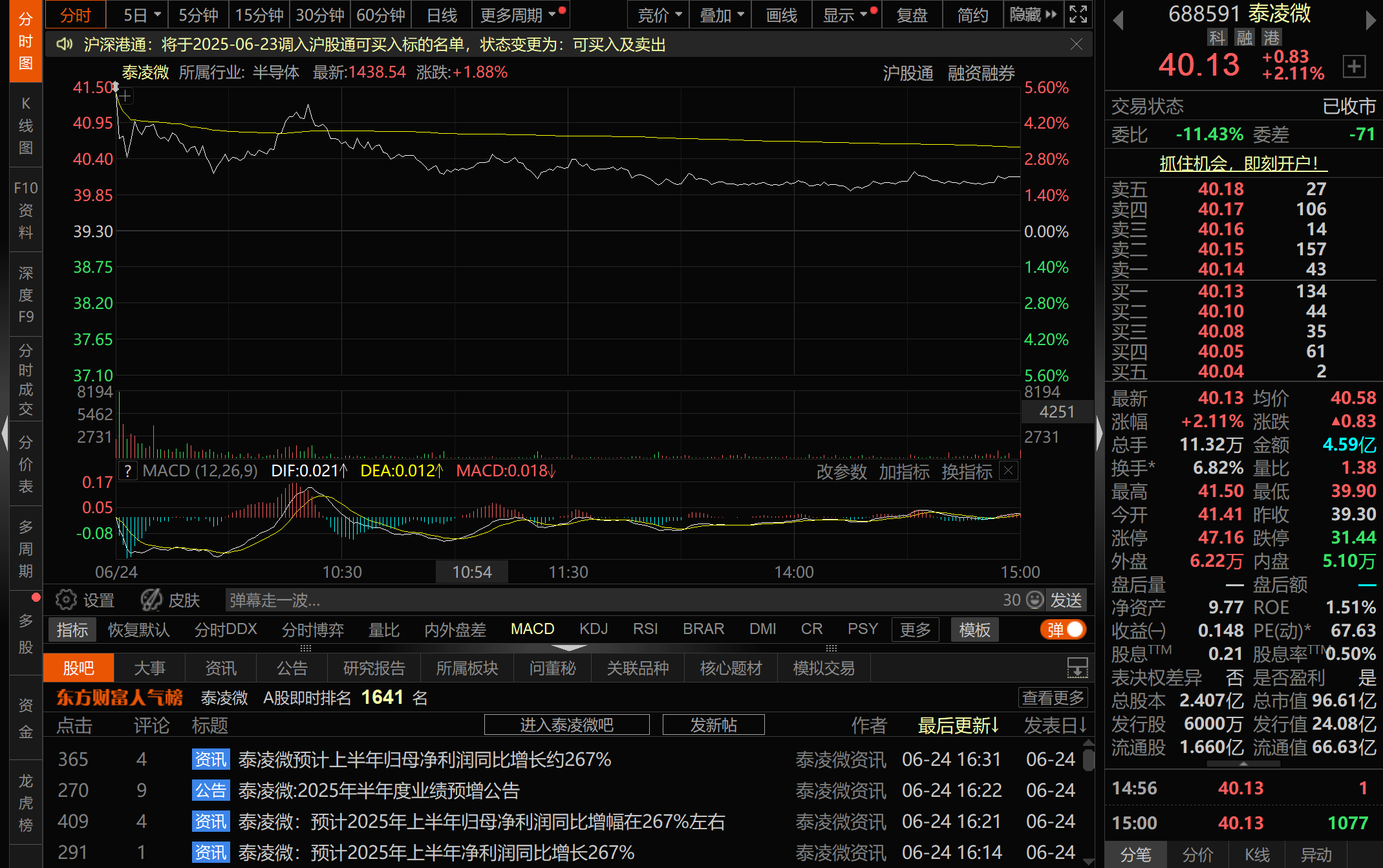Click the 画线 toolbar button
1383x868 pixels.
tap(781, 14)
